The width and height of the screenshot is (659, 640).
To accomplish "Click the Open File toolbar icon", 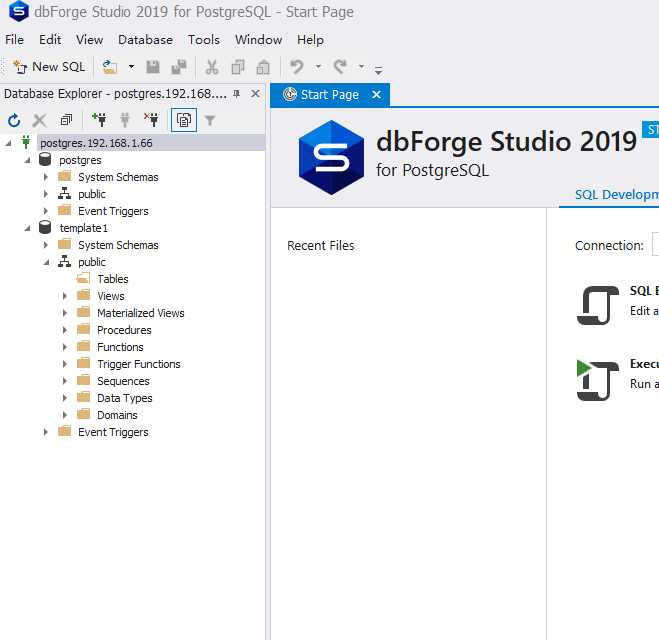I will [x=110, y=67].
